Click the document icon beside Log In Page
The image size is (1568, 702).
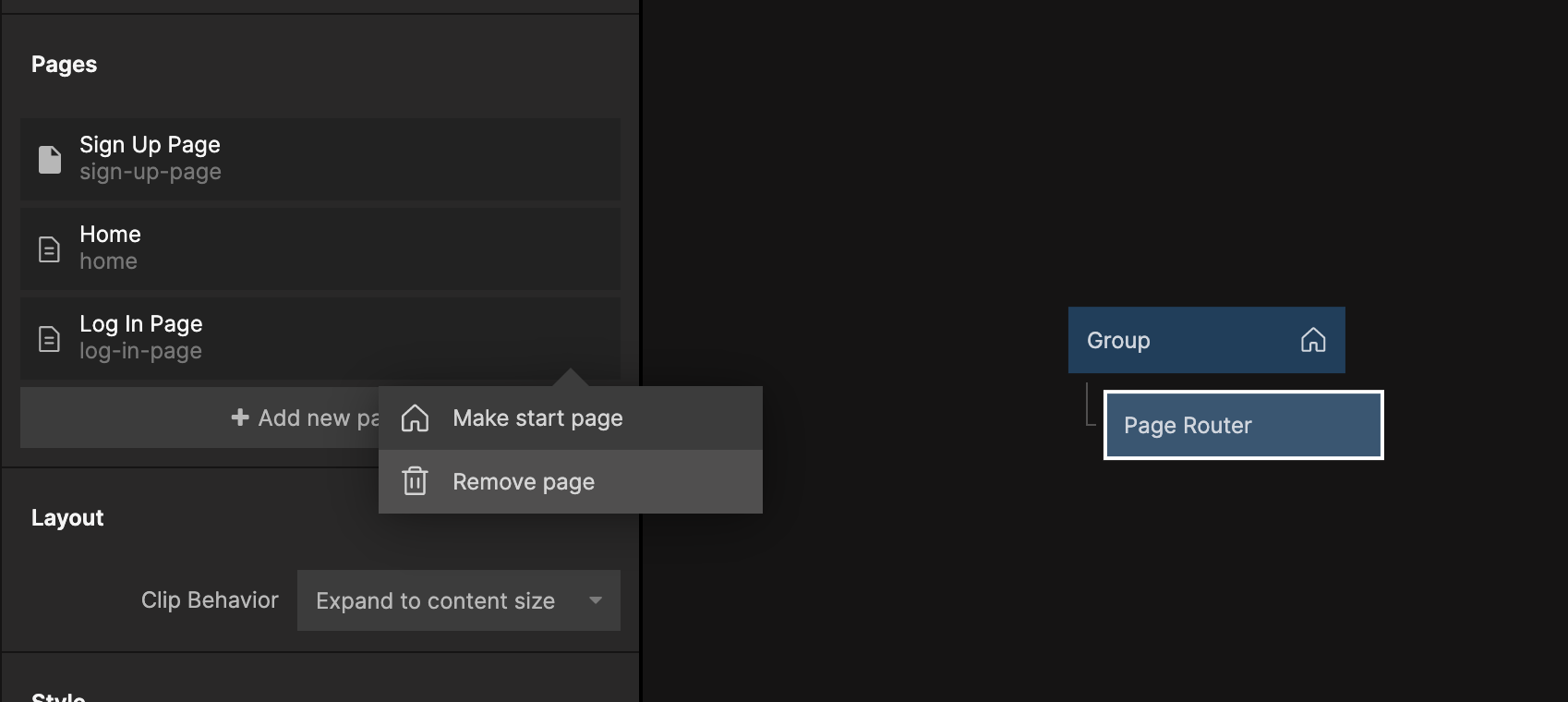[50, 338]
